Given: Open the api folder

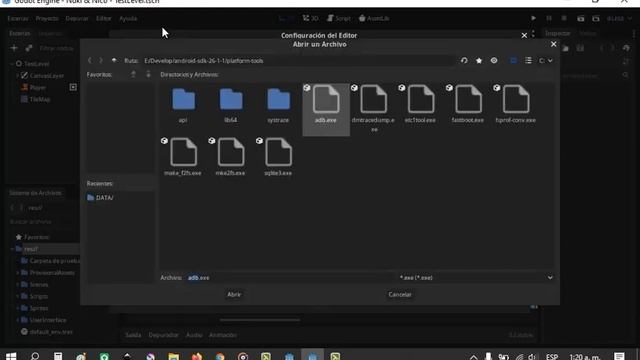Looking at the screenshot, I should [x=183, y=104].
